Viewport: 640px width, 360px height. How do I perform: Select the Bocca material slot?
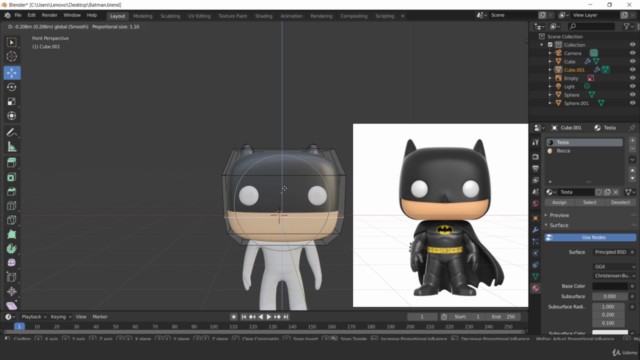[x=584, y=151]
